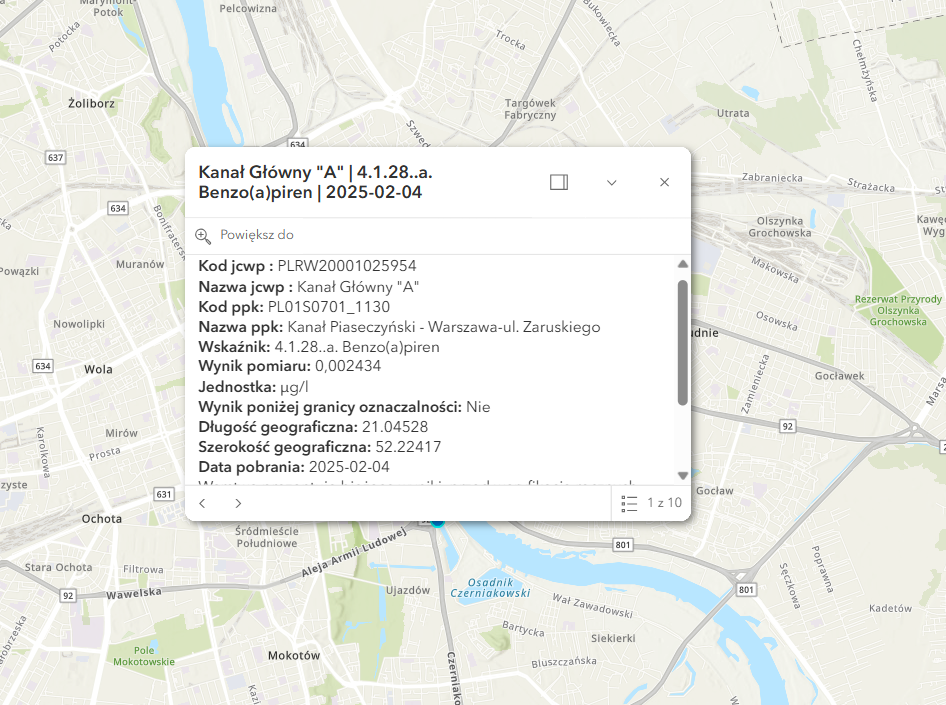Click the Rezerwat Przyrody Olszynka Grochowska label
Viewport: 946px width, 705px height.
click(x=898, y=310)
